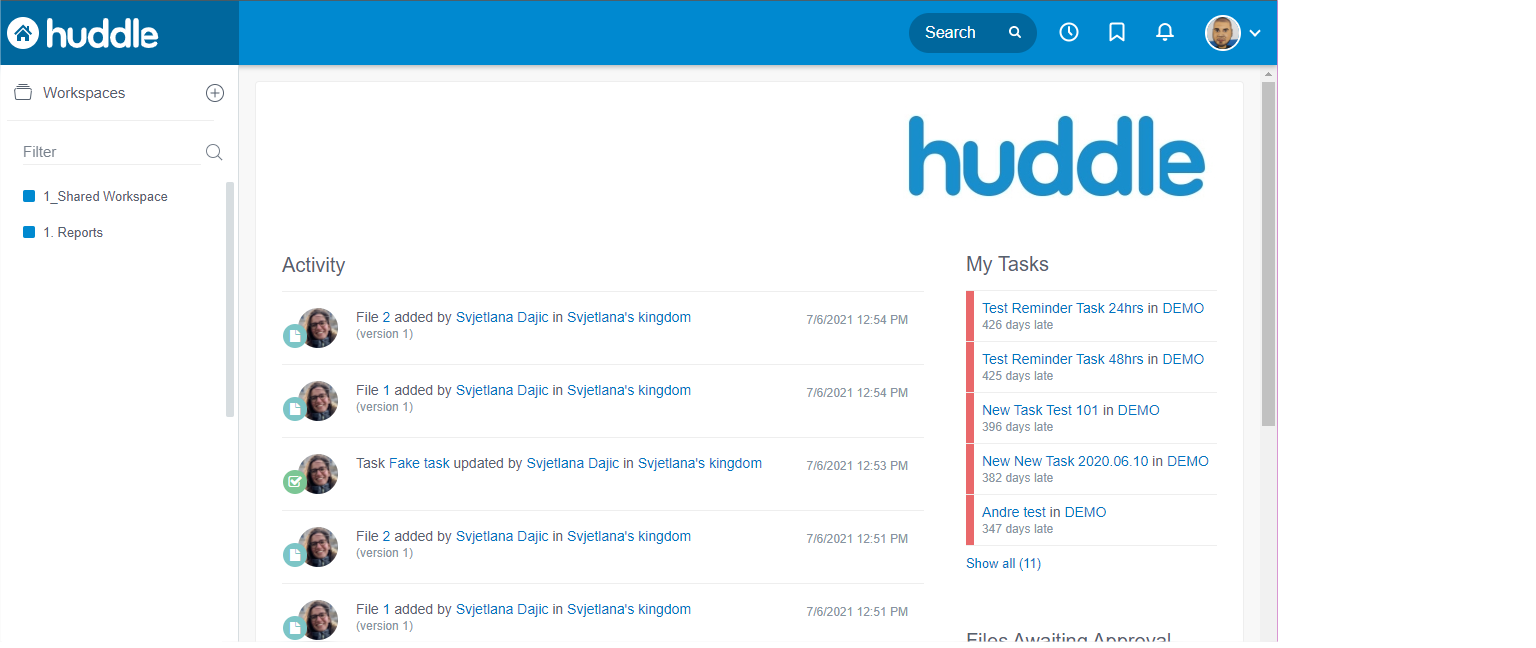This screenshot has width=1536, height=648.
Task: Open DEMO workspace from Andre test row
Action: click(1085, 512)
